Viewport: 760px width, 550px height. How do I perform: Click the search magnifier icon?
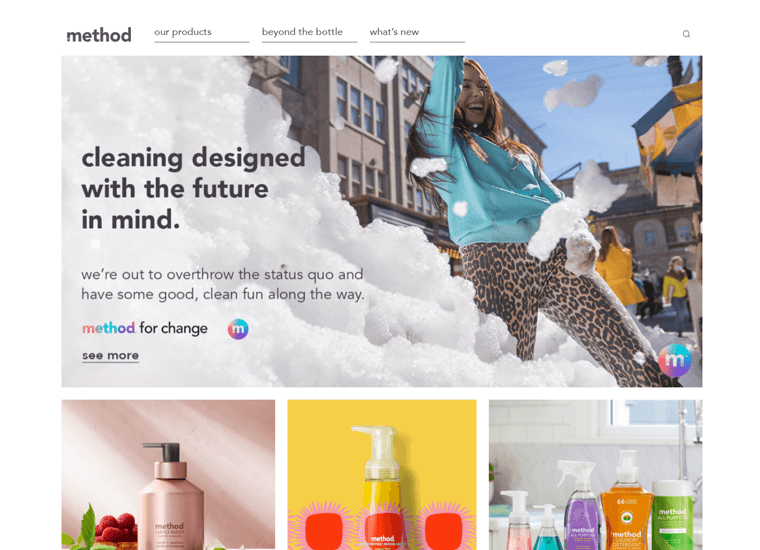click(686, 34)
